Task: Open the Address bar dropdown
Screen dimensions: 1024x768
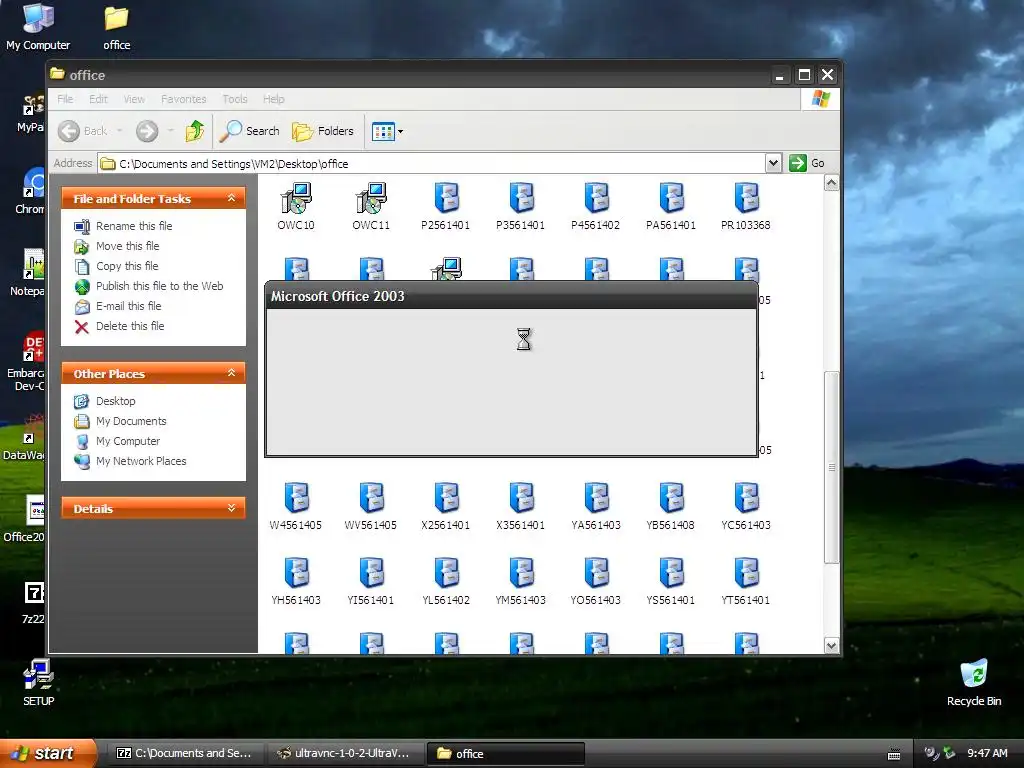Action: (x=773, y=163)
